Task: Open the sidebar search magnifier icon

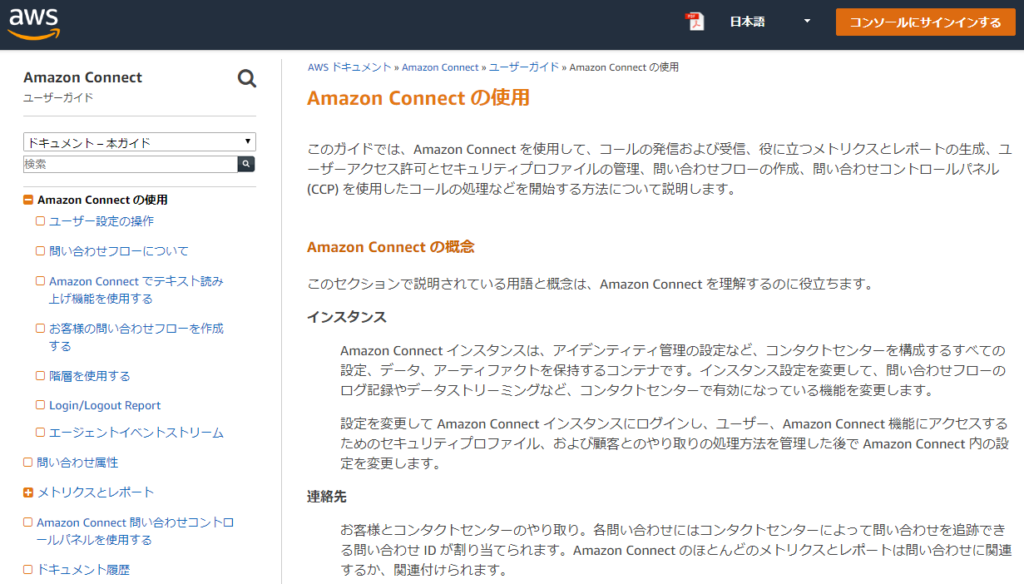Action: point(246,79)
